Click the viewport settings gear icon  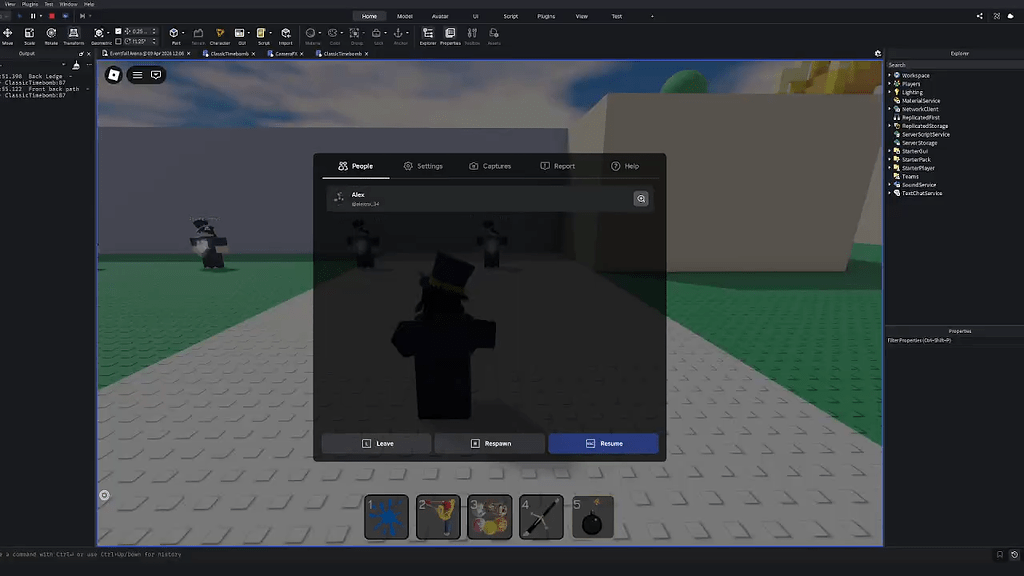pos(878,54)
